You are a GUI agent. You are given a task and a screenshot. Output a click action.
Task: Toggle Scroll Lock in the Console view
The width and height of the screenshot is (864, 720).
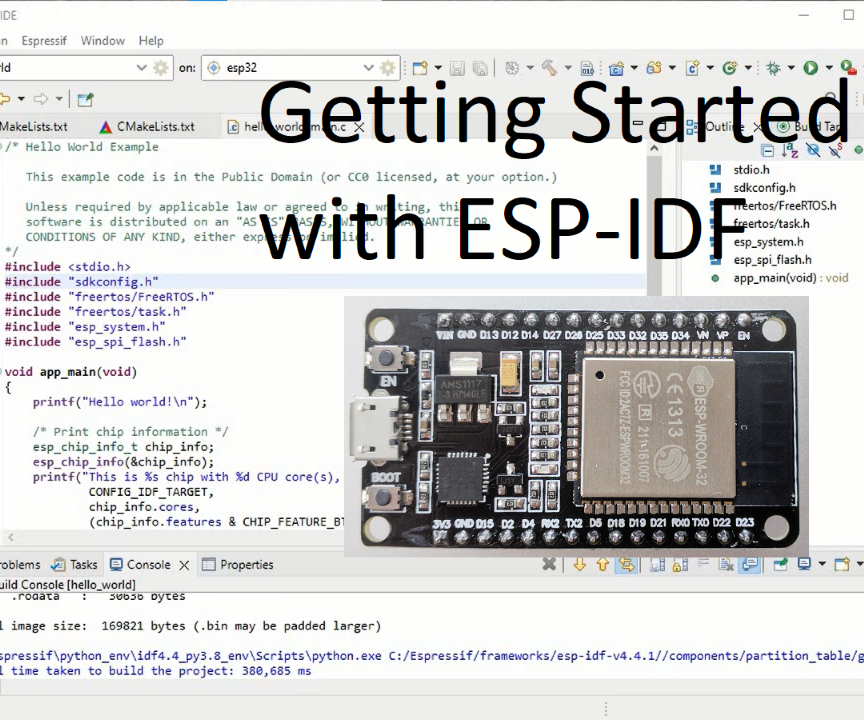(677, 564)
